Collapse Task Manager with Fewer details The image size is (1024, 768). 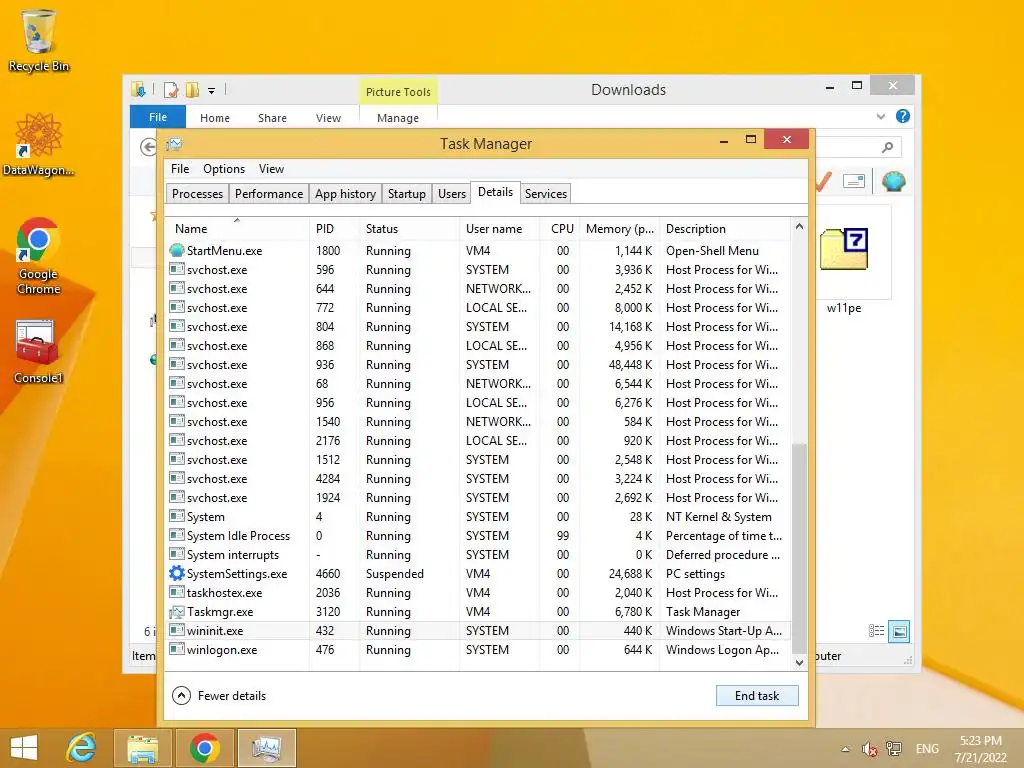[219, 696]
